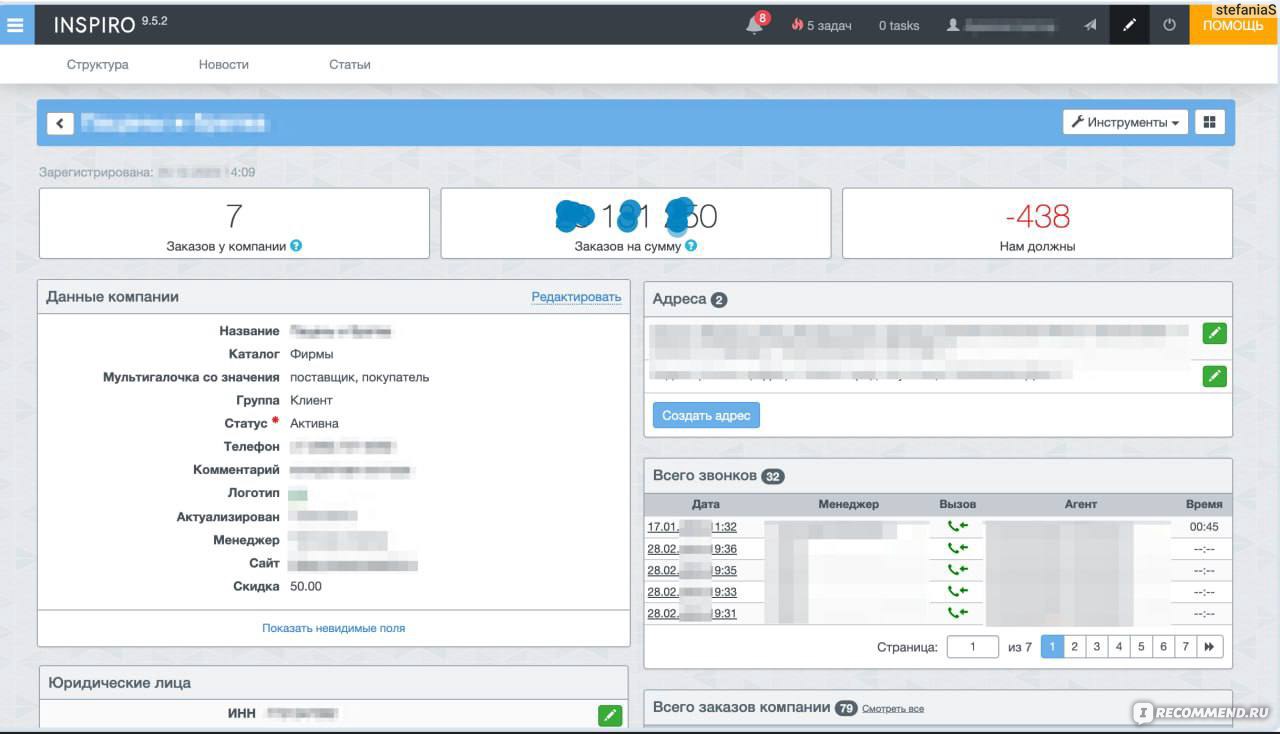Edit the ИНН legal entity row
Image resolution: width=1280 pixels, height=734 pixels.
pyautogui.click(x=610, y=715)
